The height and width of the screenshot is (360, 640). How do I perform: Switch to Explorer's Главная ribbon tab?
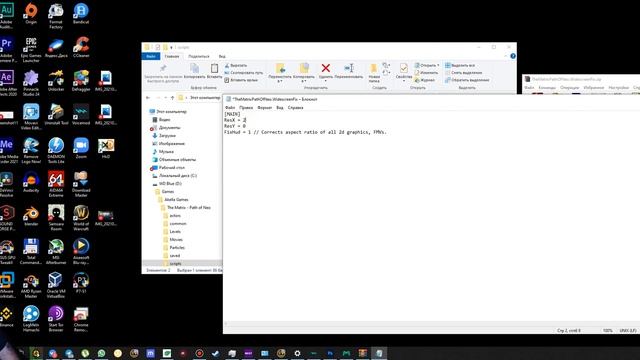172,56
